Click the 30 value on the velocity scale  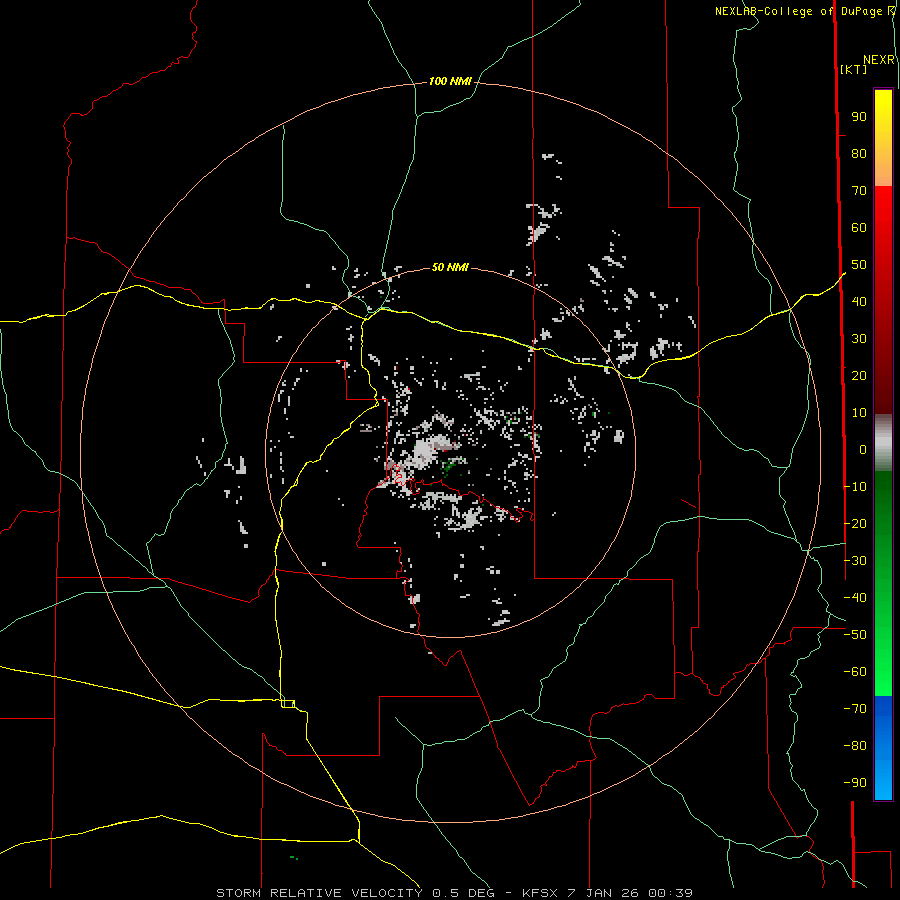(x=859, y=339)
